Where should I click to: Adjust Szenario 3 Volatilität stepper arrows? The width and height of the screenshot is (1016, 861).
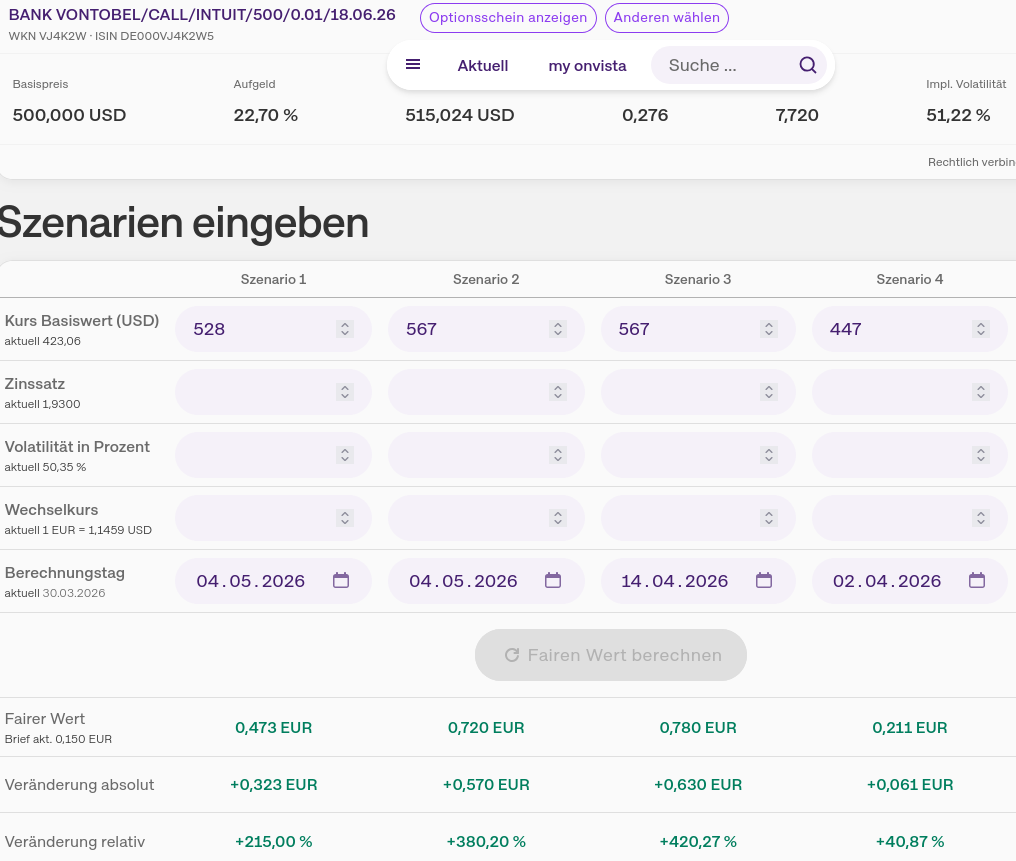coord(769,455)
